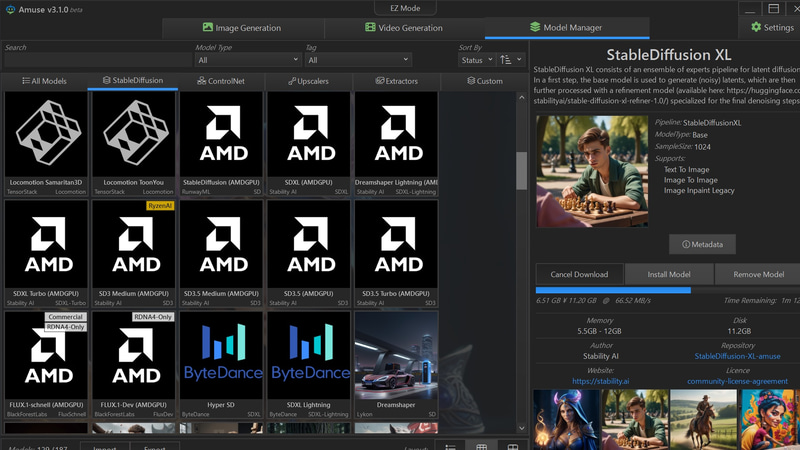Select the SD3.5 Medium (AMDGPU) model card
The height and width of the screenshot is (450, 800).
click(221, 254)
